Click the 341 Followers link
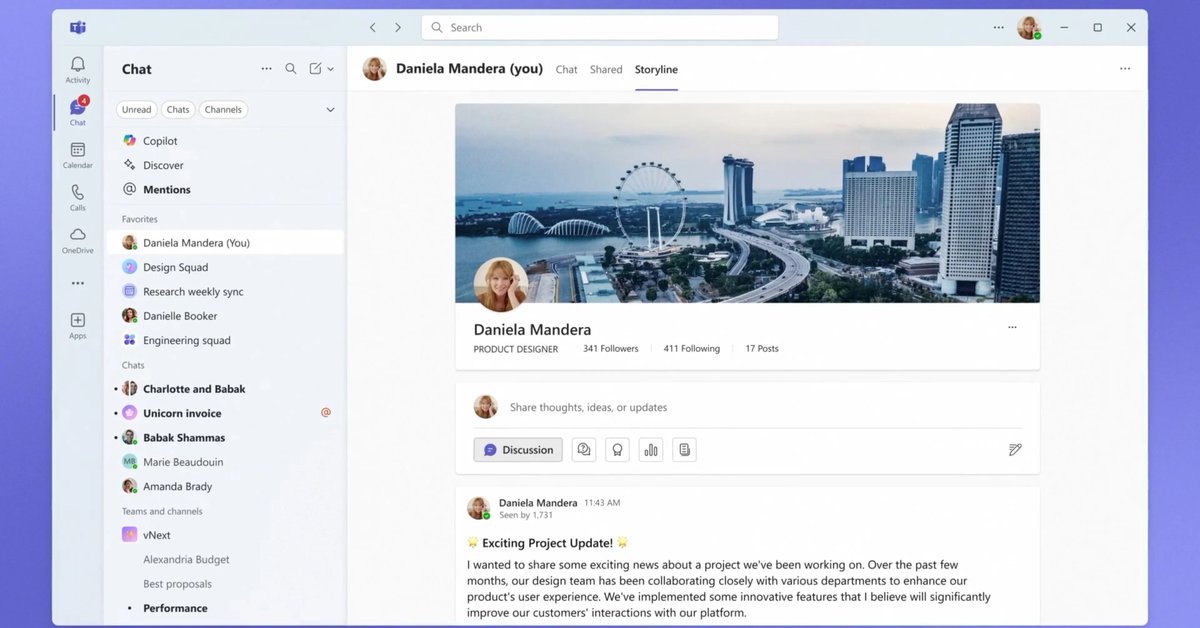1200x628 pixels. click(610, 348)
